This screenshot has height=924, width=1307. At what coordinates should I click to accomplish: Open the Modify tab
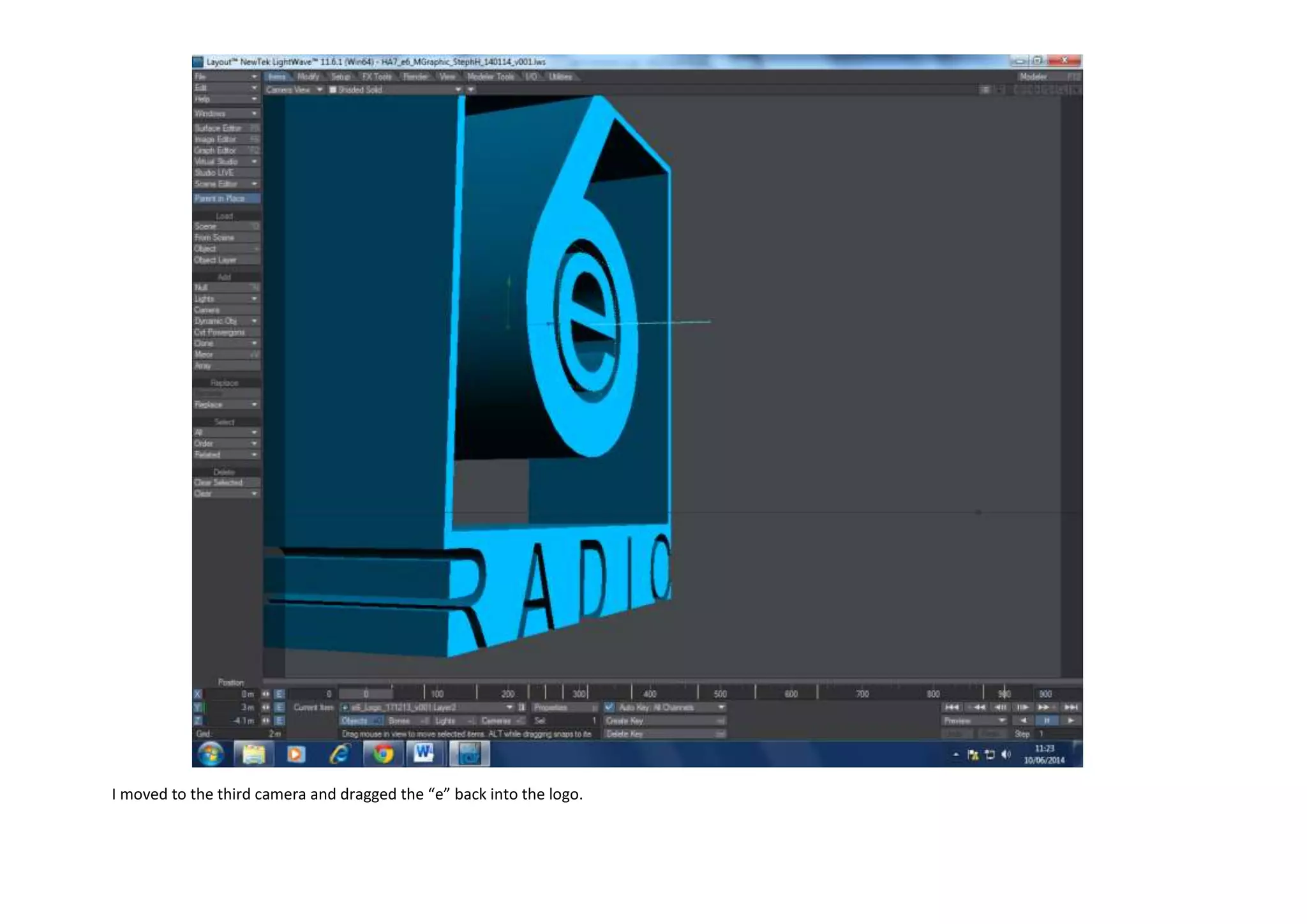[308, 77]
